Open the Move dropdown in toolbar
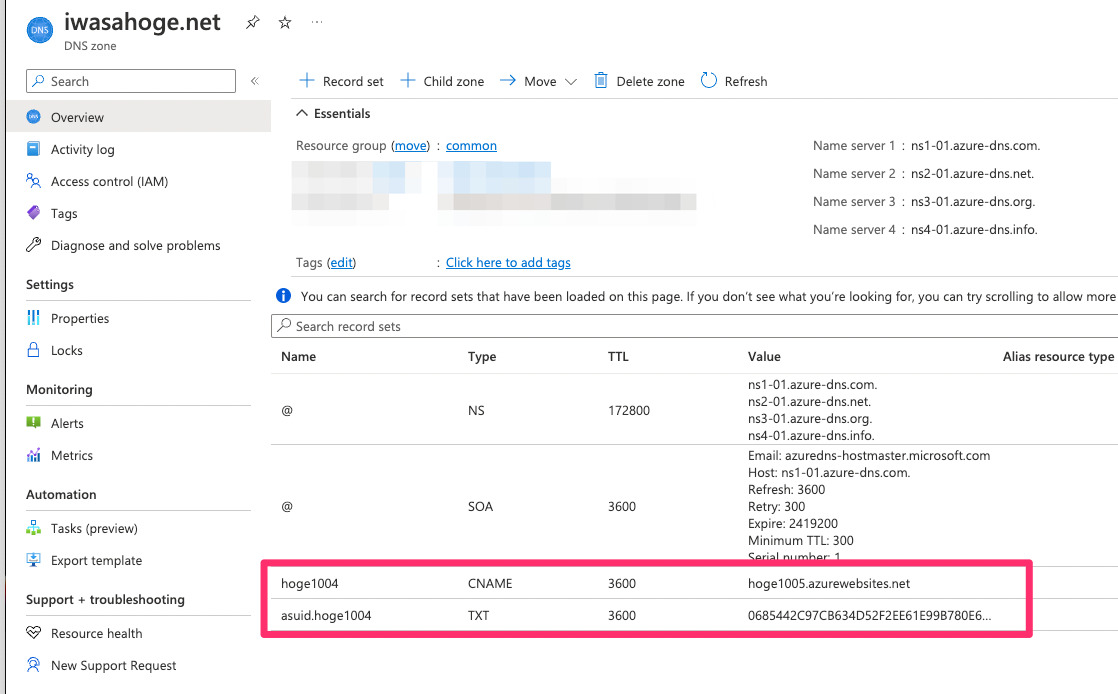This screenshot has height=694, width=1118. click(x=537, y=81)
